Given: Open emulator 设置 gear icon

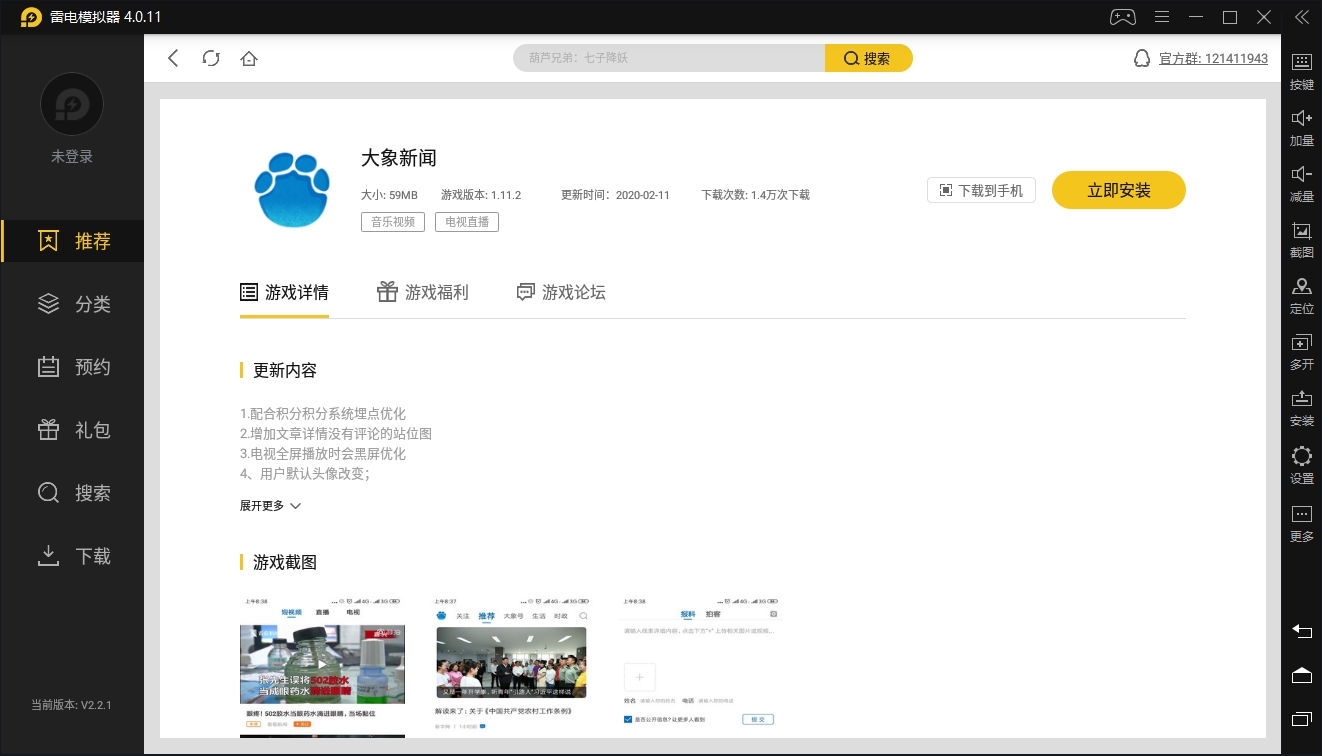Looking at the screenshot, I should [1302, 465].
